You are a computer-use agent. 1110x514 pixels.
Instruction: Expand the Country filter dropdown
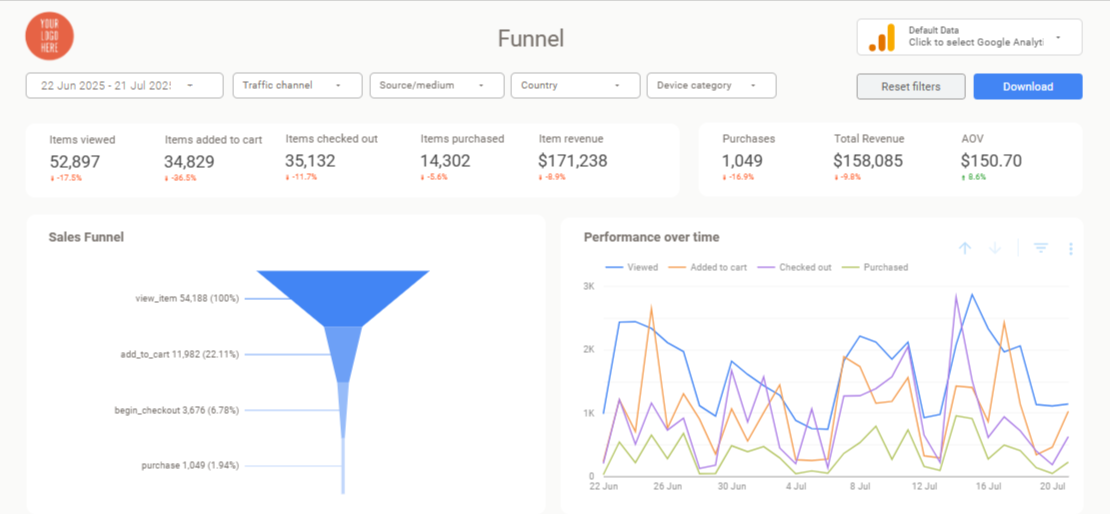click(576, 85)
